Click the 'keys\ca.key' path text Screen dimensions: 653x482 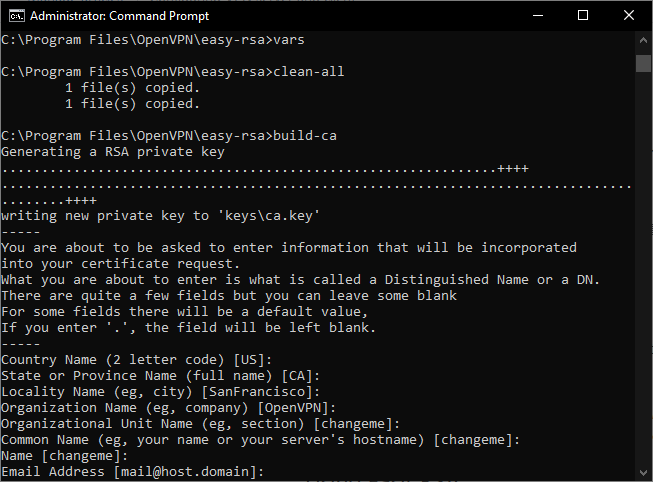coord(272,216)
